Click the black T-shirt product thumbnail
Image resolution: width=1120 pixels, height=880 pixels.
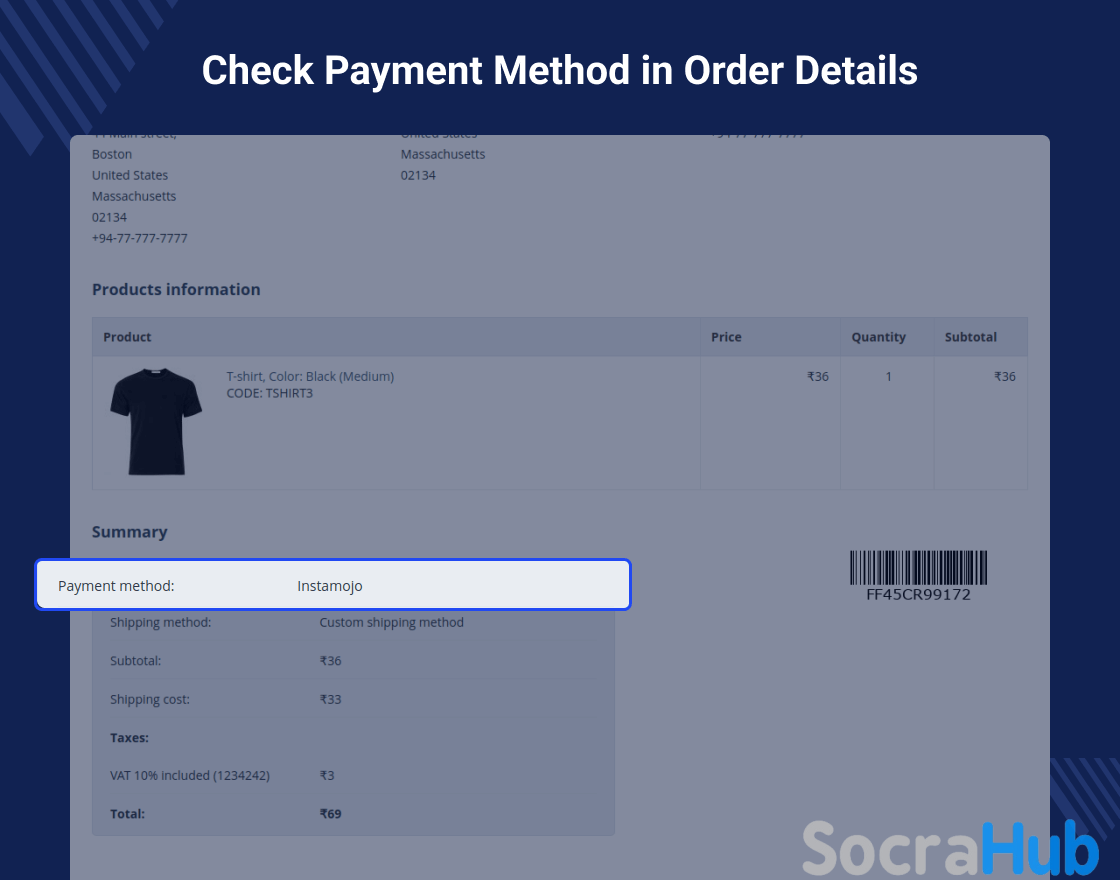click(x=156, y=421)
